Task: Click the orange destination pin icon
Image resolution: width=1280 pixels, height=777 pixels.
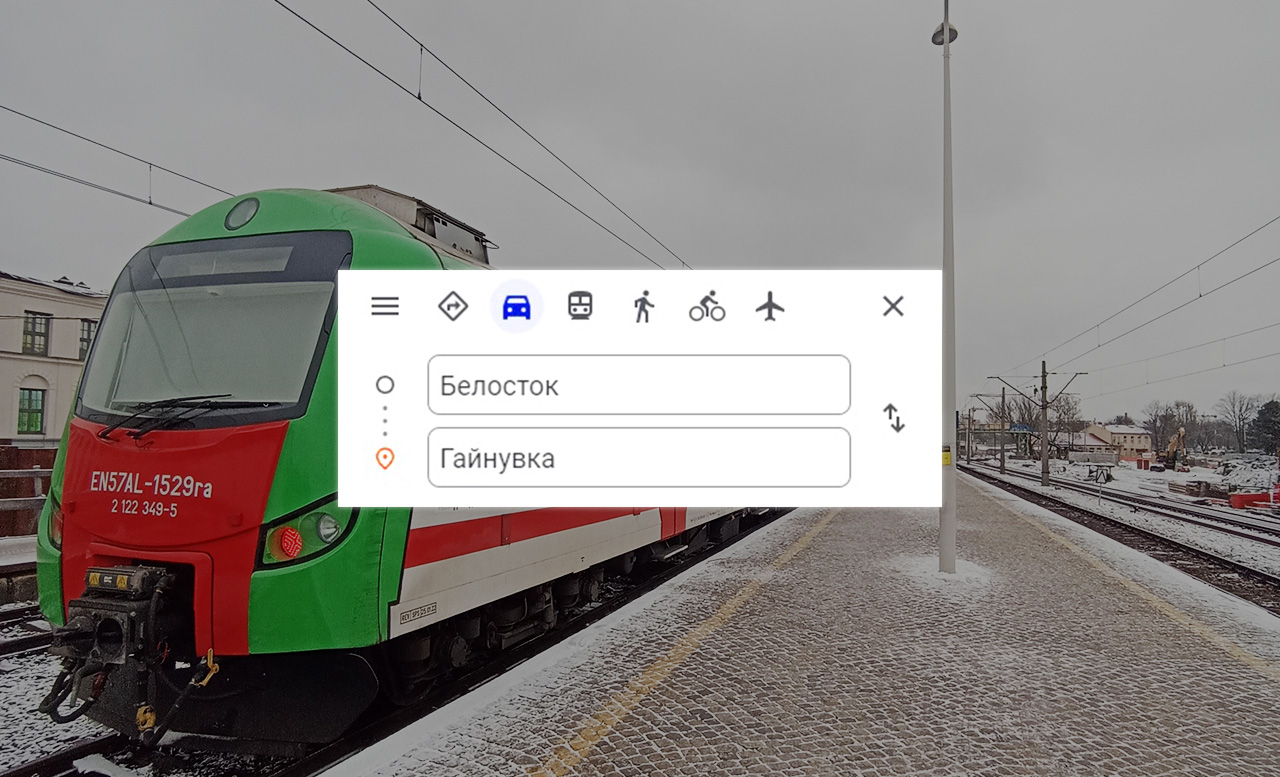Action: coord(385,458)
